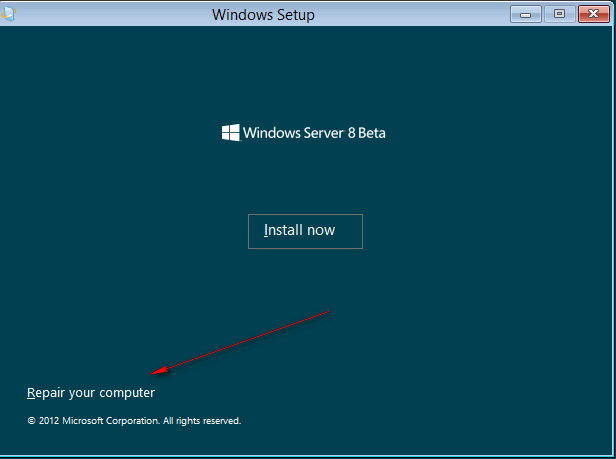
Task: Maximize the Windows Setup window
Action: pos(558,14)
